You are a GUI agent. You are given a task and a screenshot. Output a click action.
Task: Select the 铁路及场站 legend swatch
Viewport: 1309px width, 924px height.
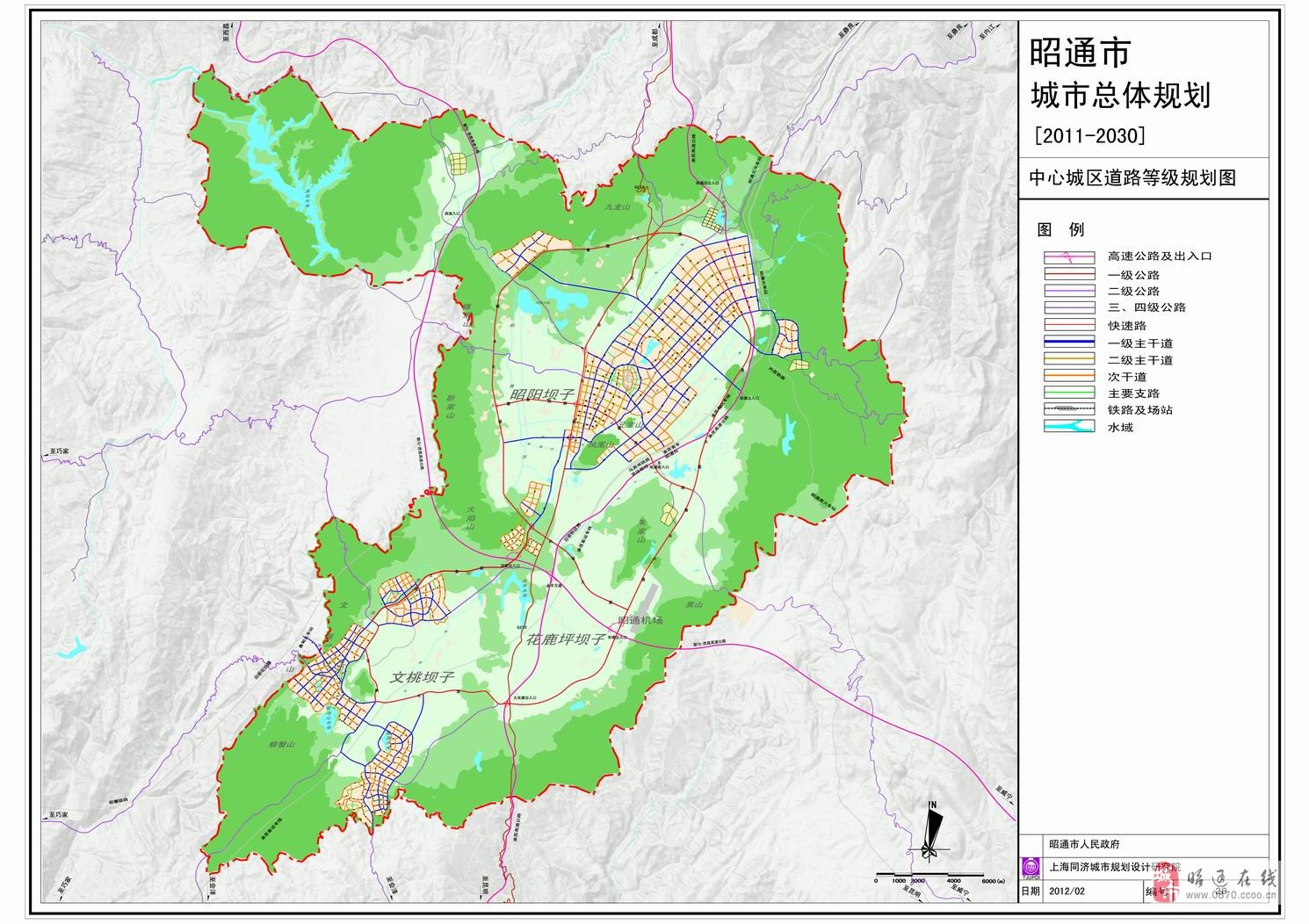click(x=1069, y=410)
